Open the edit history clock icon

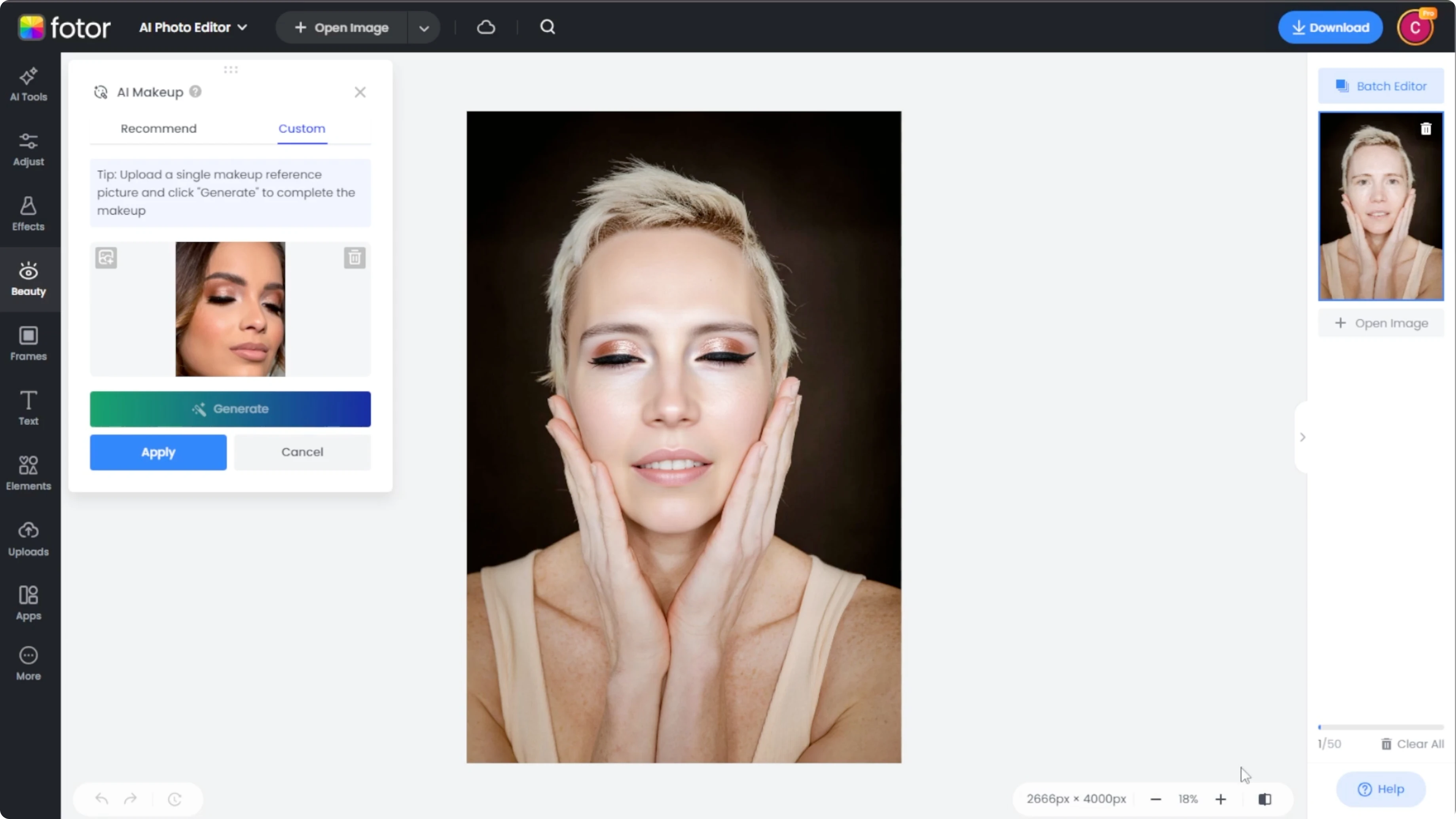(174, 799)
